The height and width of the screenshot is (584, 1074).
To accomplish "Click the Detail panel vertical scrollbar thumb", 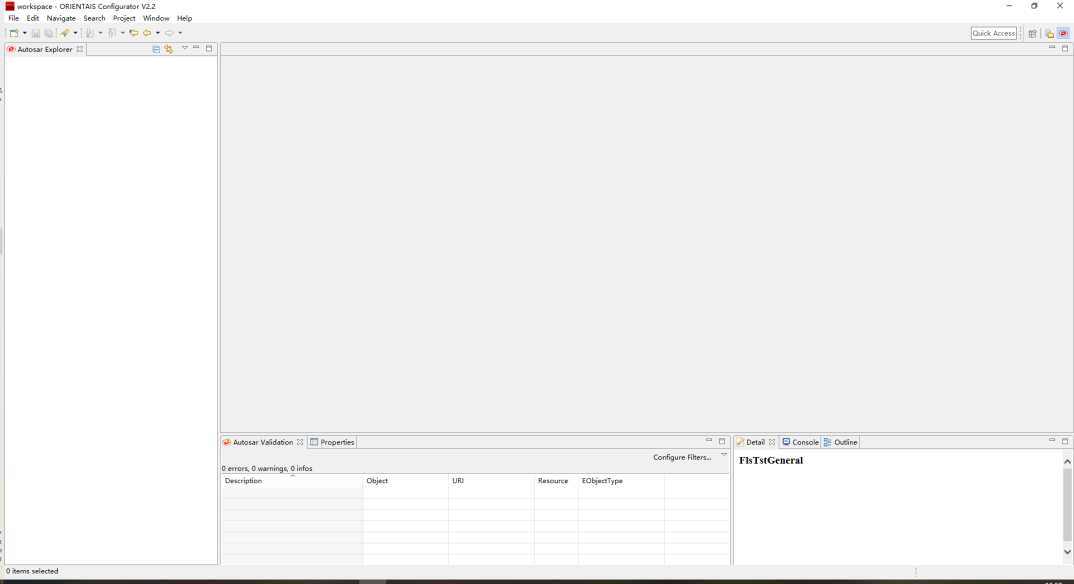I will (x=1067, y=505).
